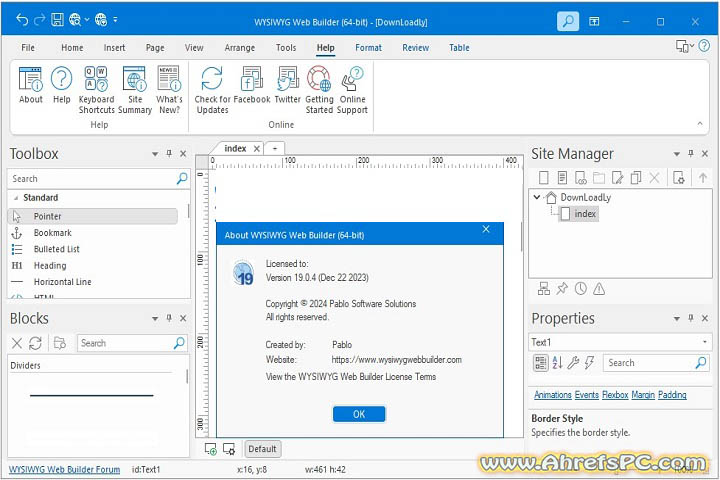Collapse the Standard toolbox group

tap(16, 198)
